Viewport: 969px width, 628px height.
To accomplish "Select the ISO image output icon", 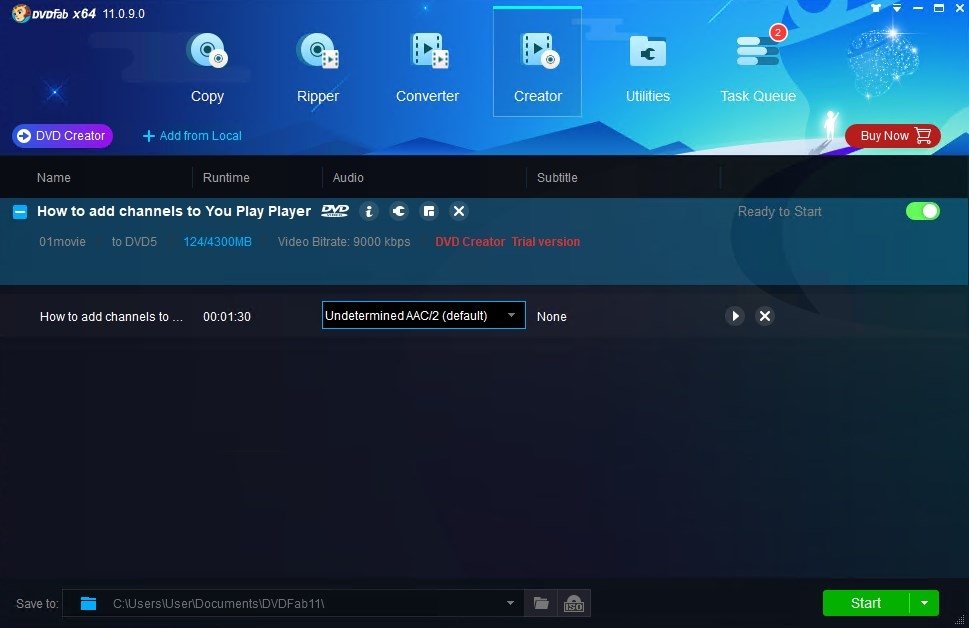I will (x=574, y=603).
